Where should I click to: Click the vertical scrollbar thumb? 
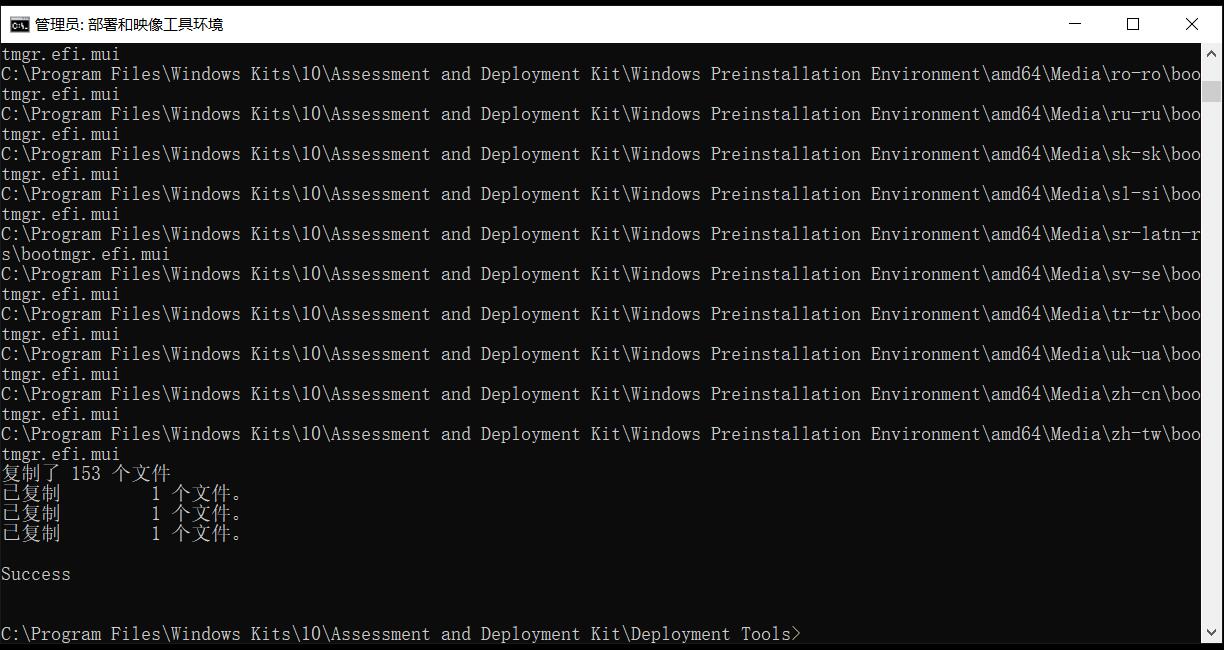(x=1211, y=91)
